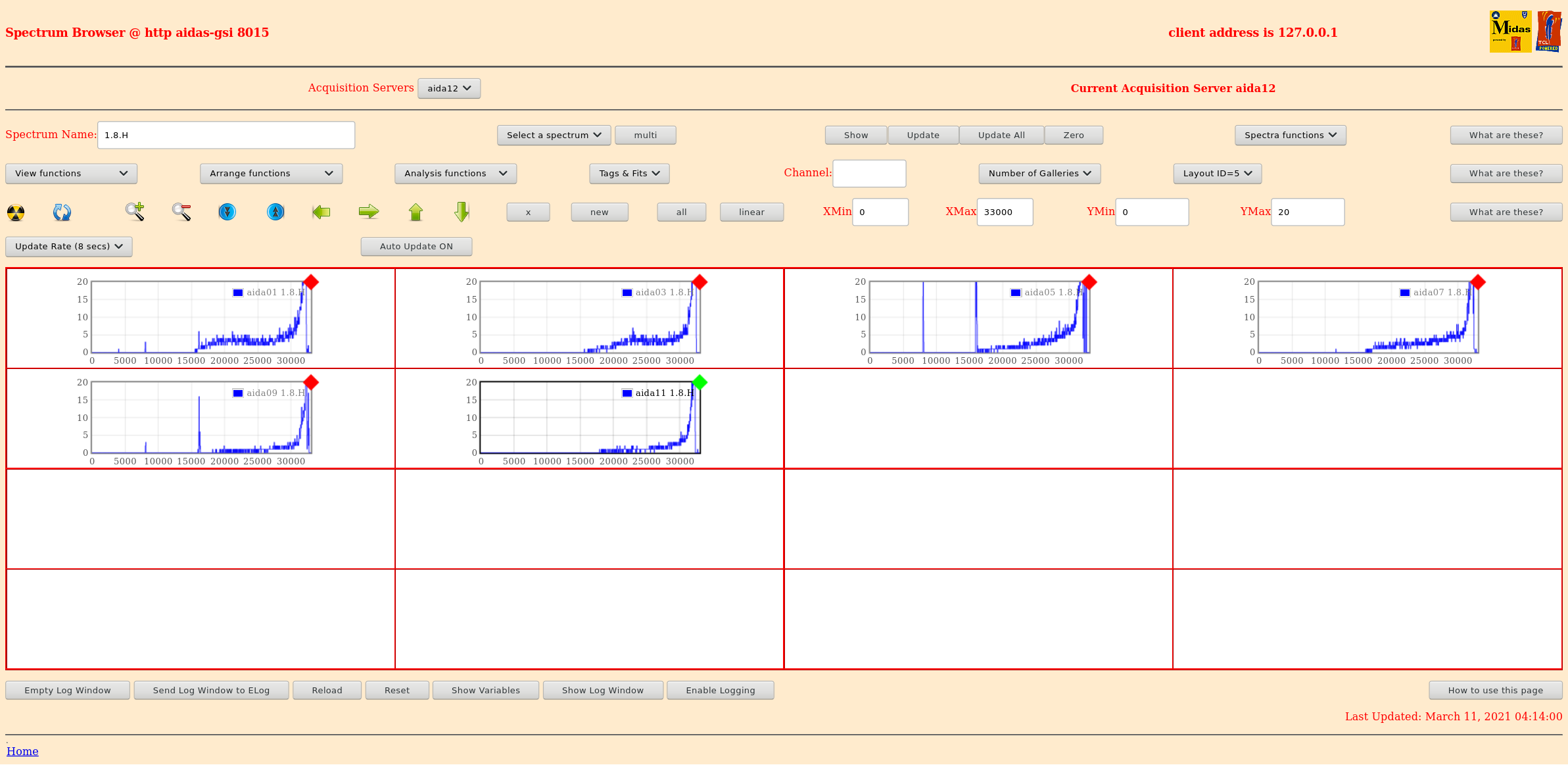Click the zoom in magnifier icon

click(135, 212)
